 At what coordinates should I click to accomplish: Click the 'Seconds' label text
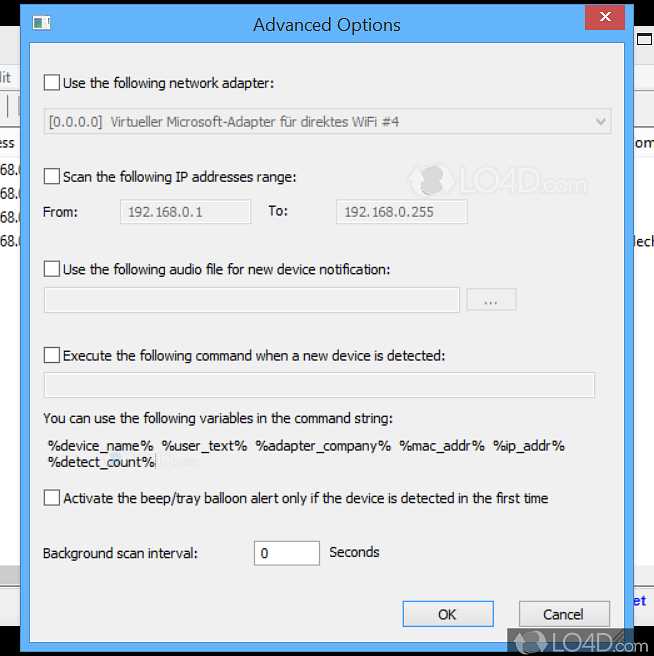coord(354,552)
